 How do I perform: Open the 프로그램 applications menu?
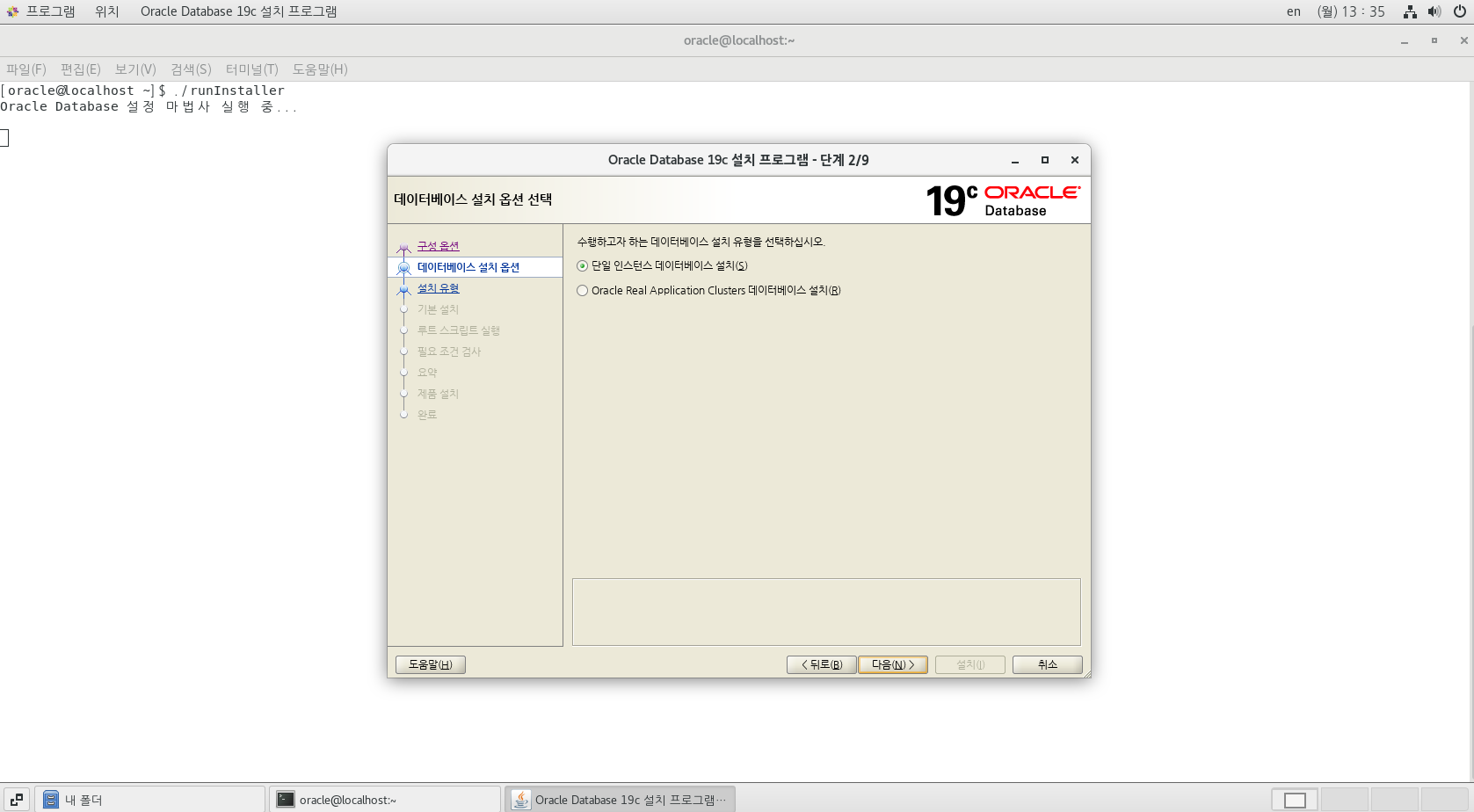(40, 11)
